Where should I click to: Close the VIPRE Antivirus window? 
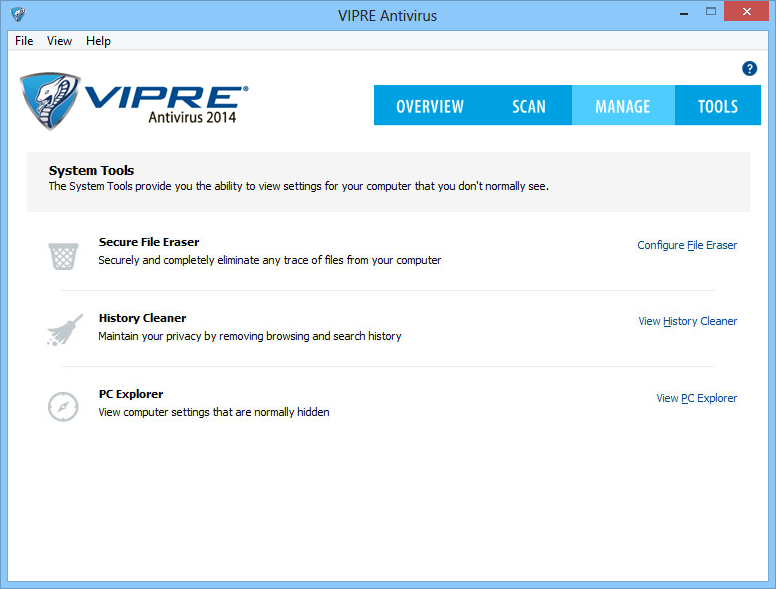[747, 11]
